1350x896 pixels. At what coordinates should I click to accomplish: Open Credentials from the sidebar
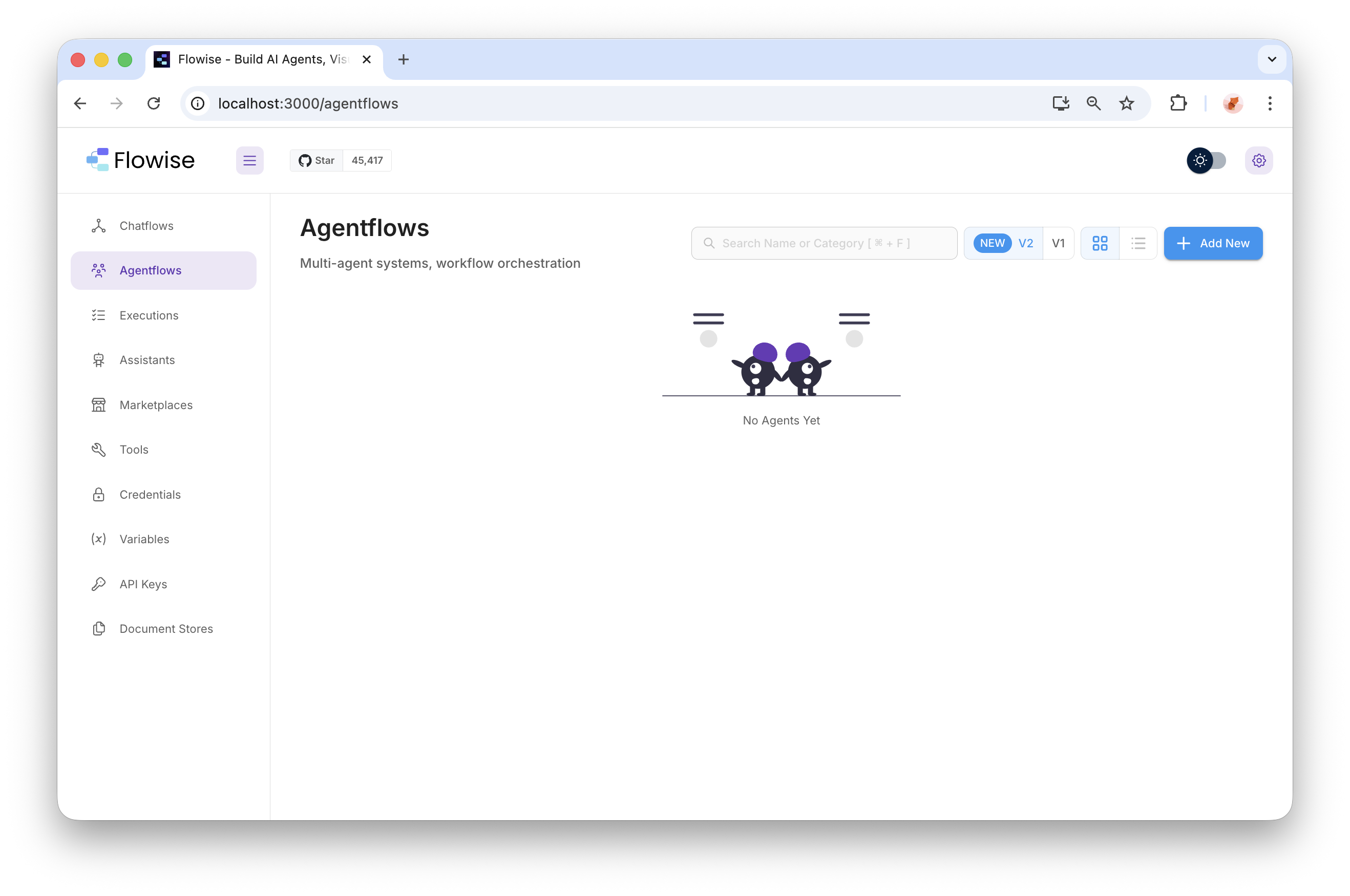coord(150,495)
